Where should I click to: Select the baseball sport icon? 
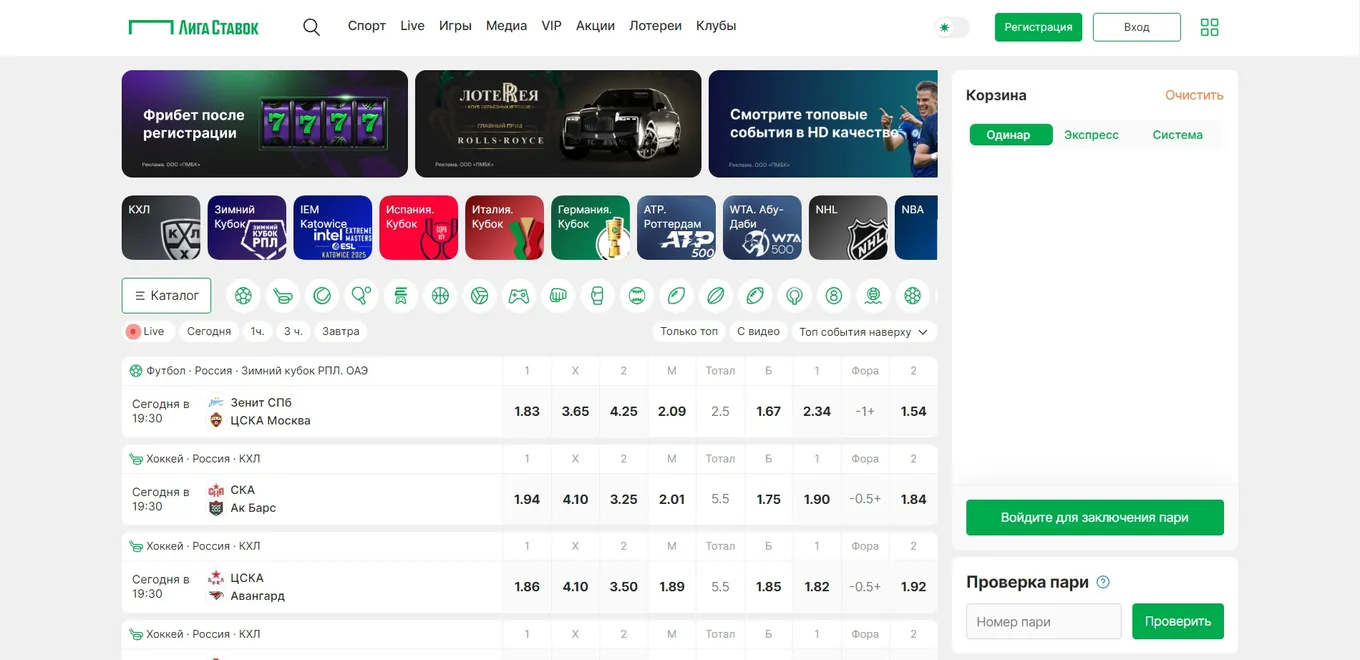(x=637, y=296)
